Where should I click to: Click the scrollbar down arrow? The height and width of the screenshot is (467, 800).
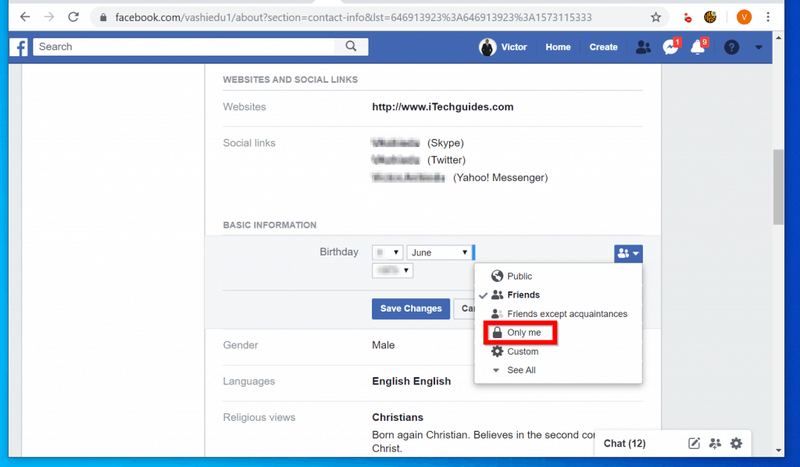tap(778, 451)
